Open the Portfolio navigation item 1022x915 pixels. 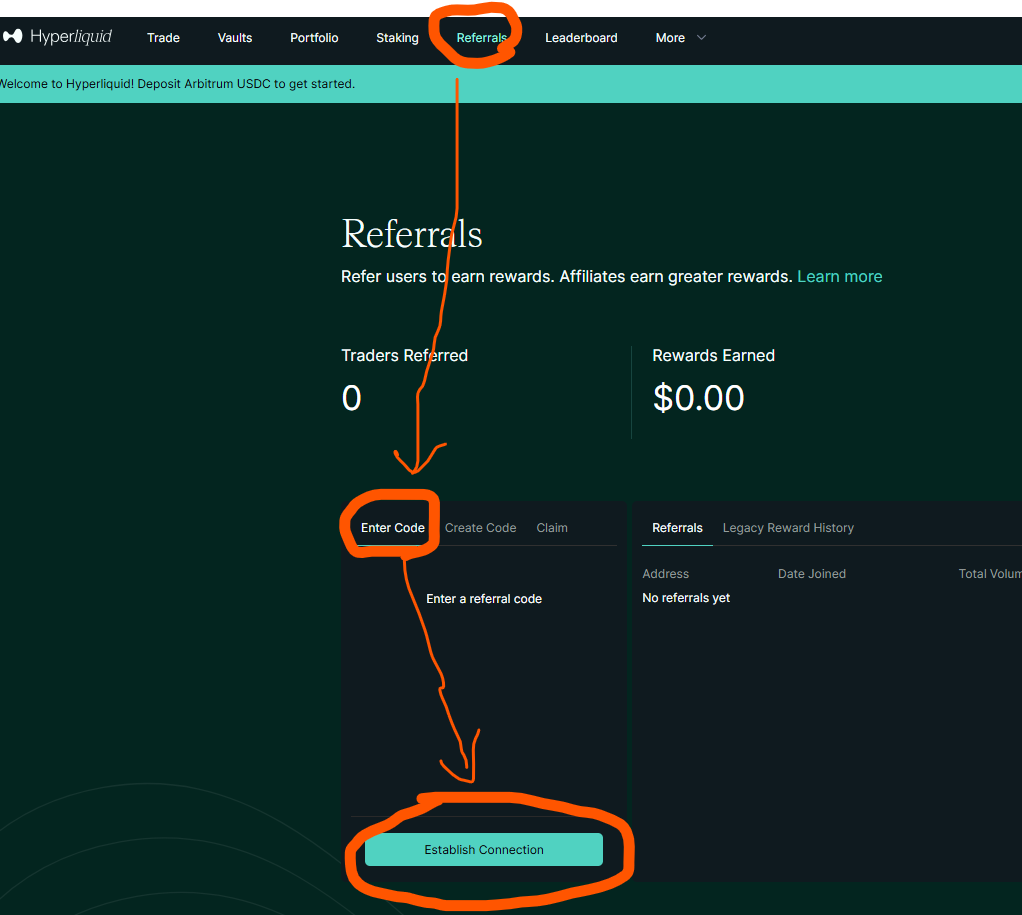314,38
